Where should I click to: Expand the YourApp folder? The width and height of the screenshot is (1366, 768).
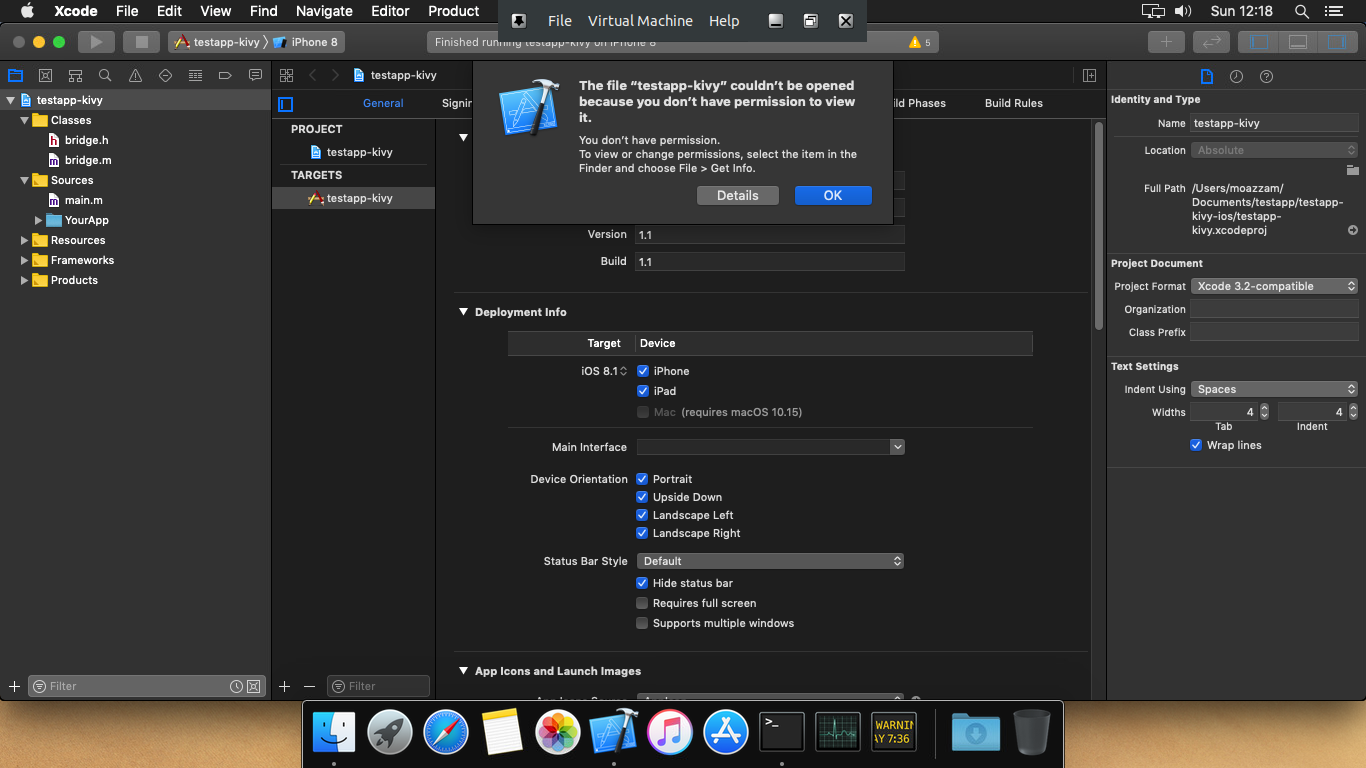tap(39, 220)
